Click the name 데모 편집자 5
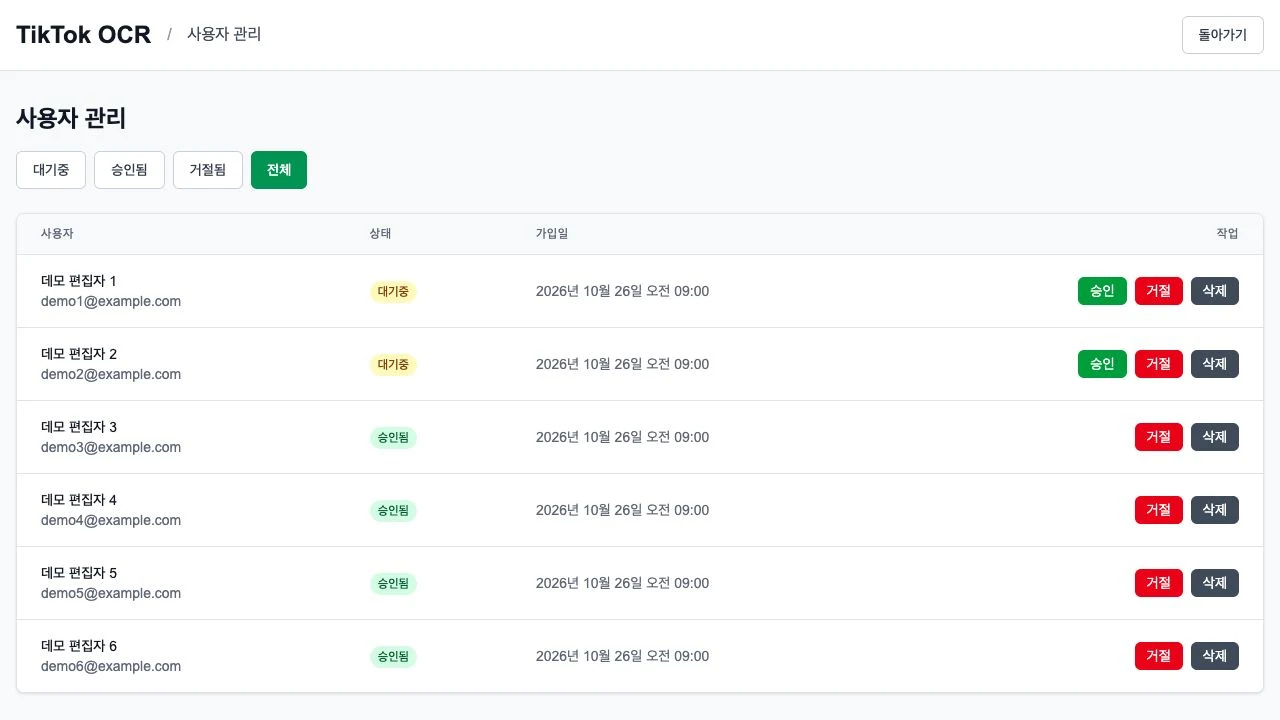Viewport: 1280px width, 720px height. 79,573
